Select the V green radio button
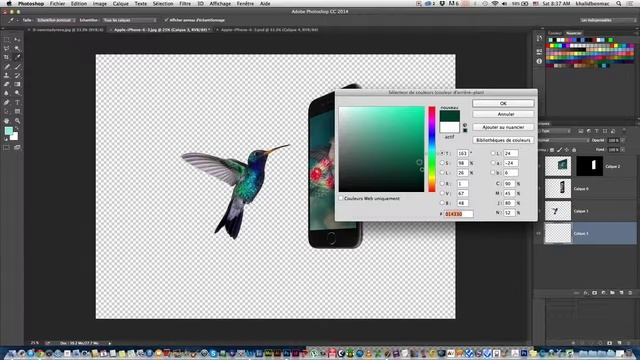The height and width of the screenshot is (360, 640). click(442, 193)
